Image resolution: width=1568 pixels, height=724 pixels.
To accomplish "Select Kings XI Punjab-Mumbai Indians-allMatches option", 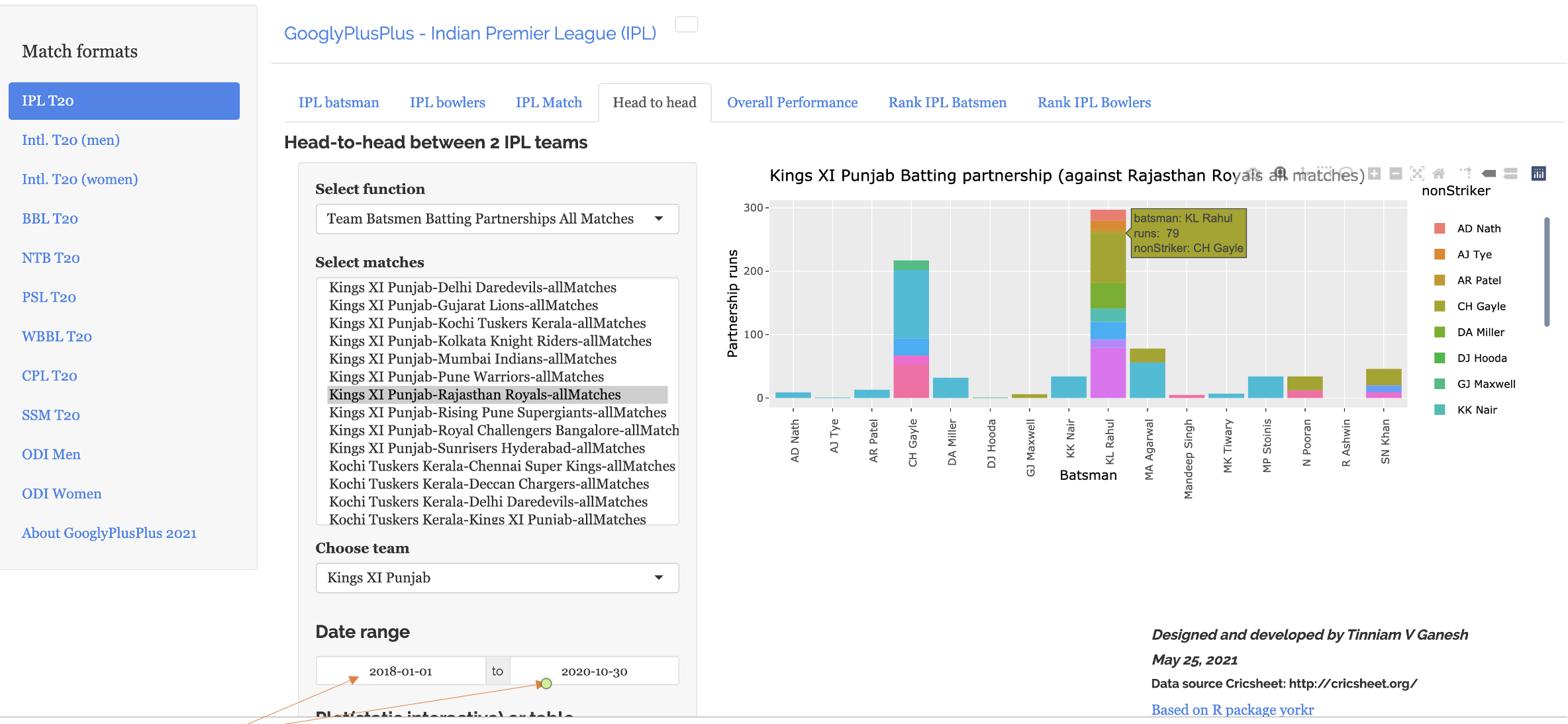I will coord(473,359).
